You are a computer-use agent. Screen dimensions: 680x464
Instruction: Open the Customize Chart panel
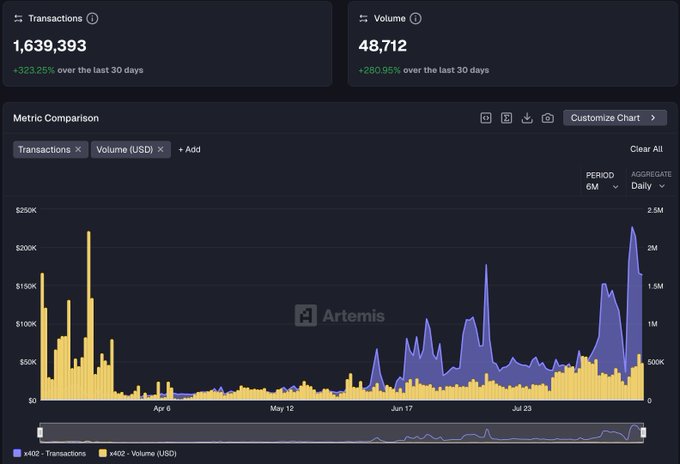pos(615,118)
